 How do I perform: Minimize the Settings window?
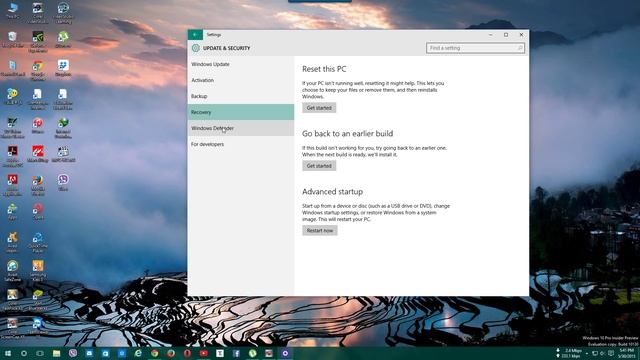click(x=491, y=35)
